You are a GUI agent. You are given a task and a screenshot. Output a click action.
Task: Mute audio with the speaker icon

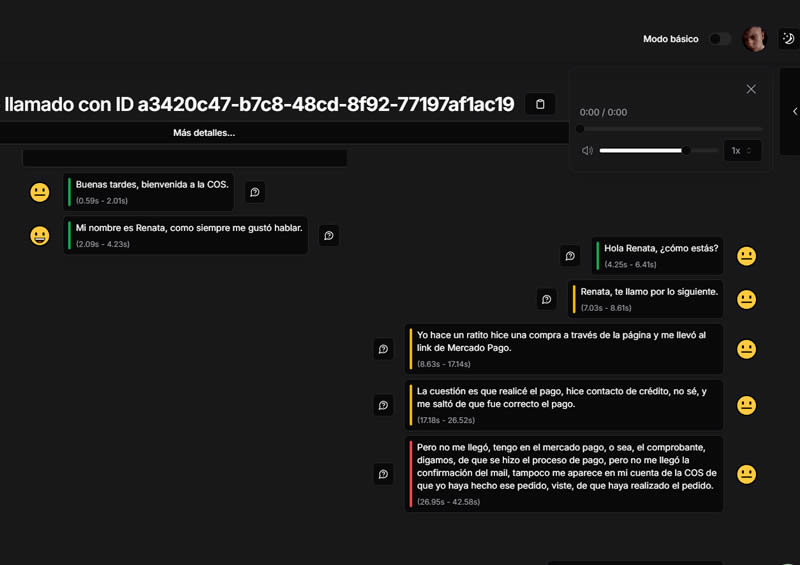[x=587, y=151]
